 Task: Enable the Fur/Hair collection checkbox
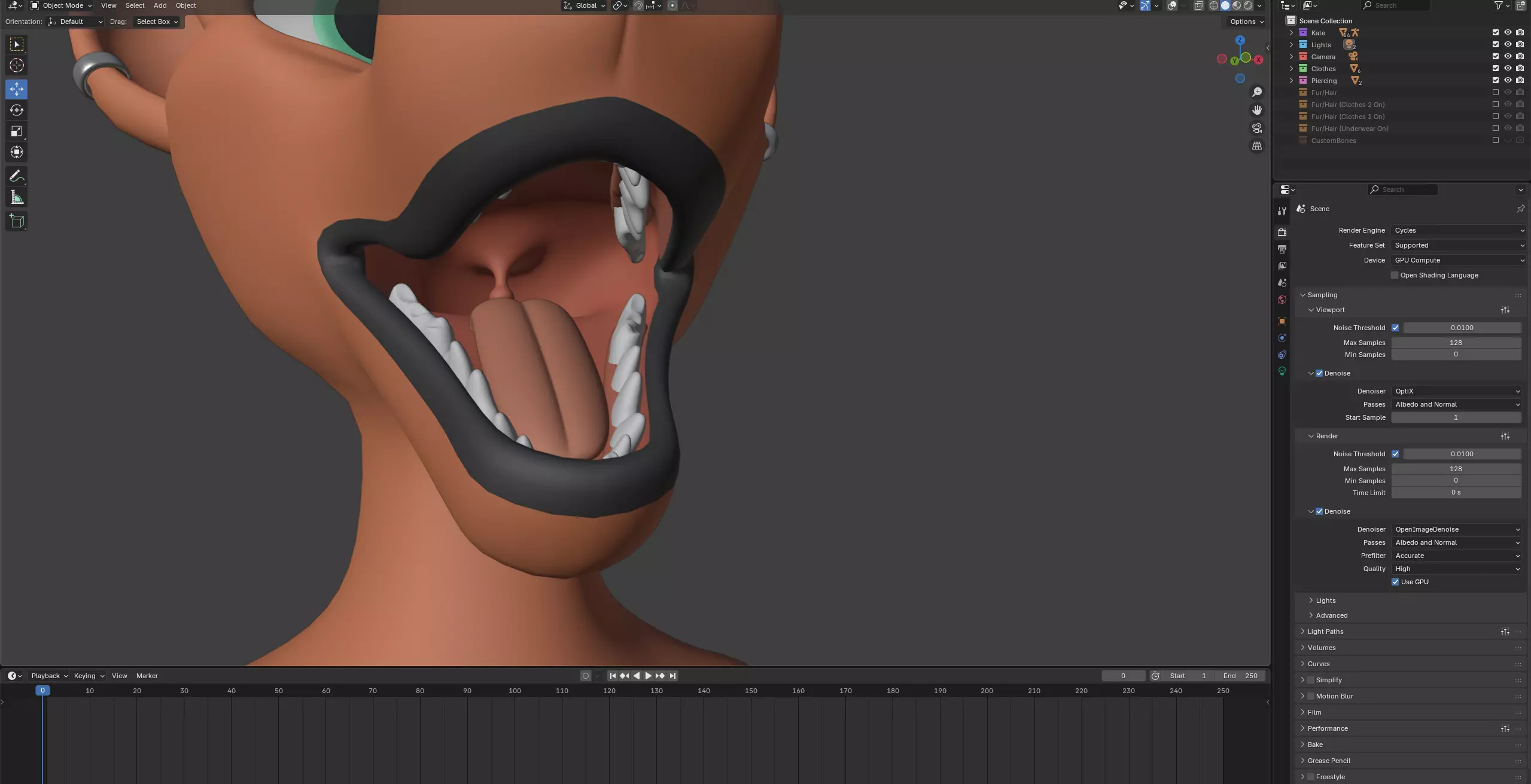click(1496, 92)
